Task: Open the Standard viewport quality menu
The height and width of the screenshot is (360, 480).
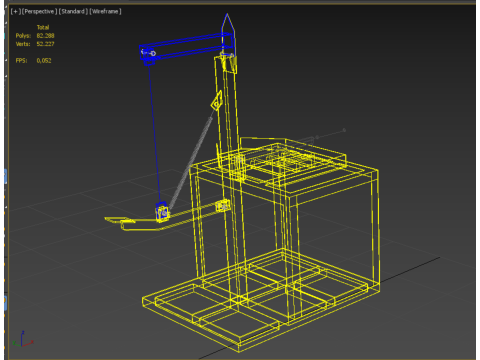Action: (73, 11)
